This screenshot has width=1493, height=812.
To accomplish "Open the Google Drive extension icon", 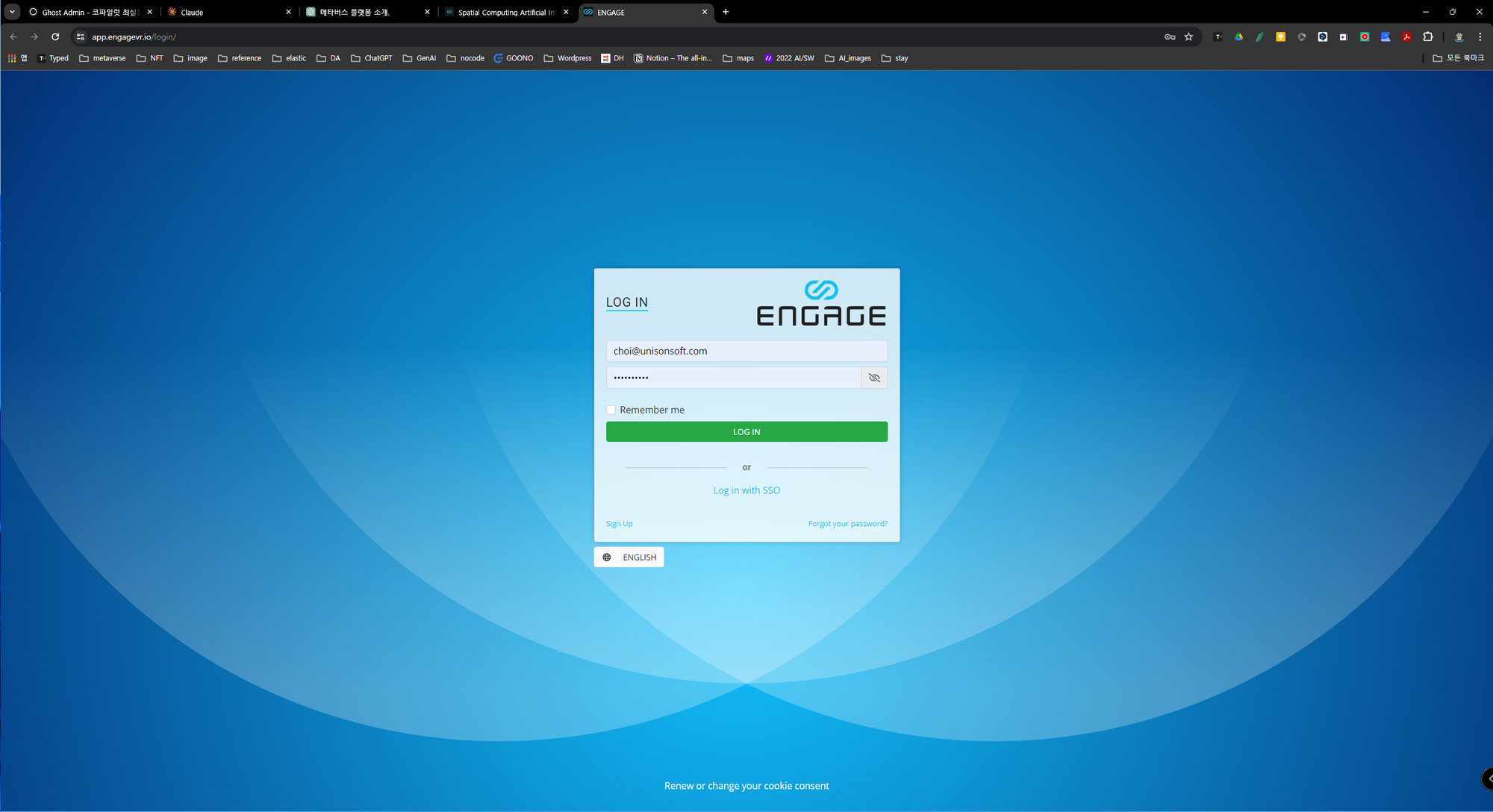I will click(x=1238, y=37).
